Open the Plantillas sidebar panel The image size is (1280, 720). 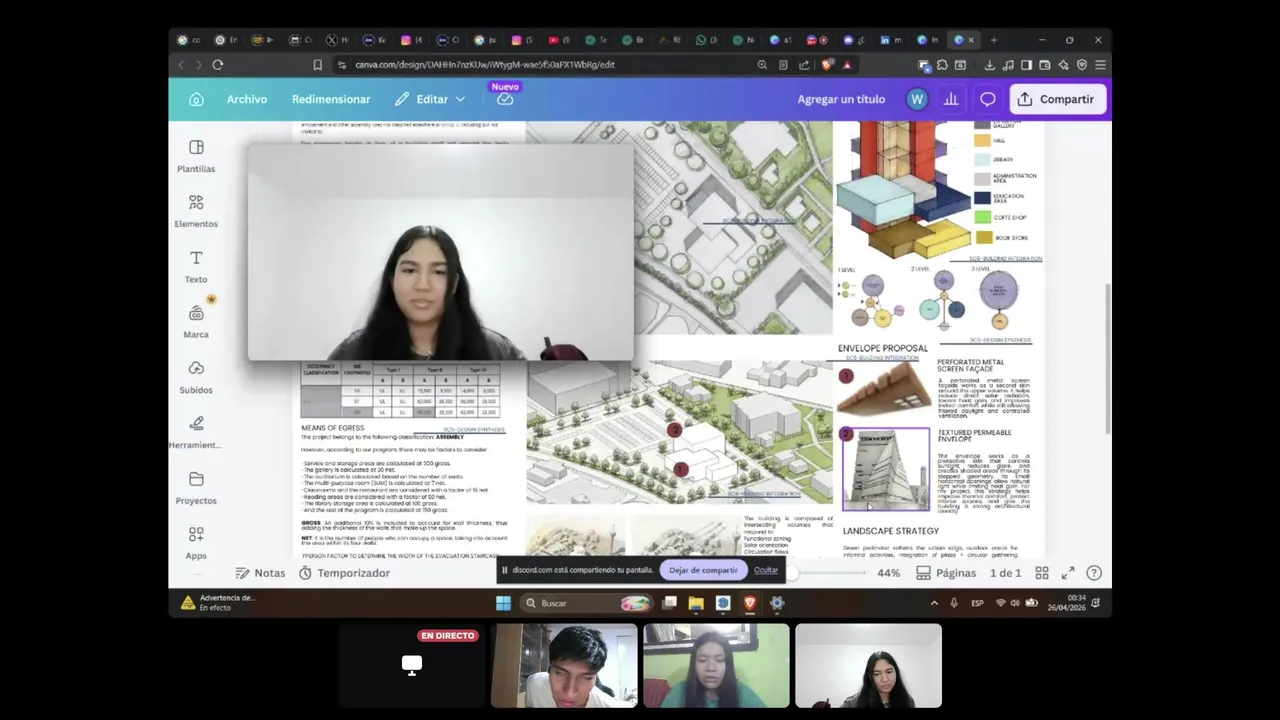[x=196, y=156]
